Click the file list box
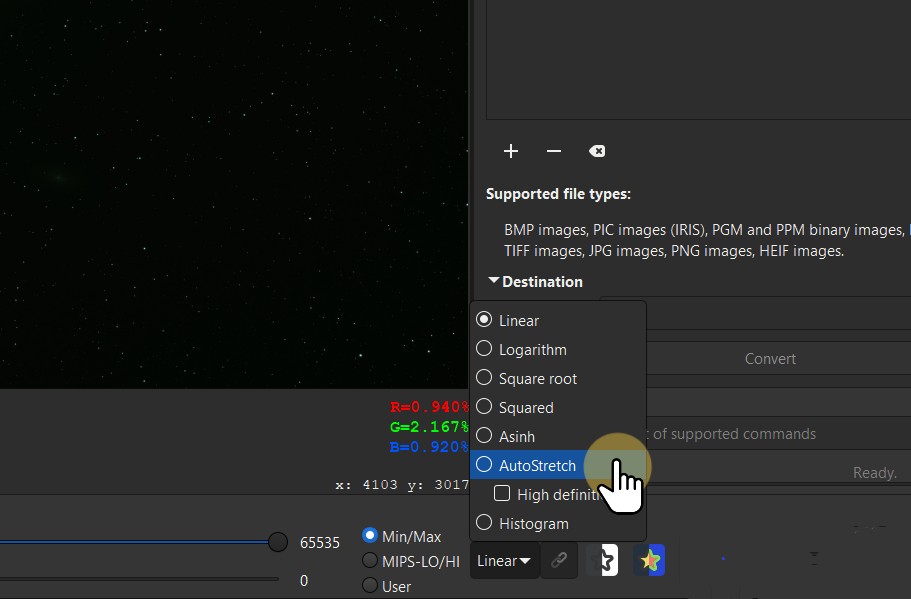The image size is (911, 599). click(x=698, y=60)
